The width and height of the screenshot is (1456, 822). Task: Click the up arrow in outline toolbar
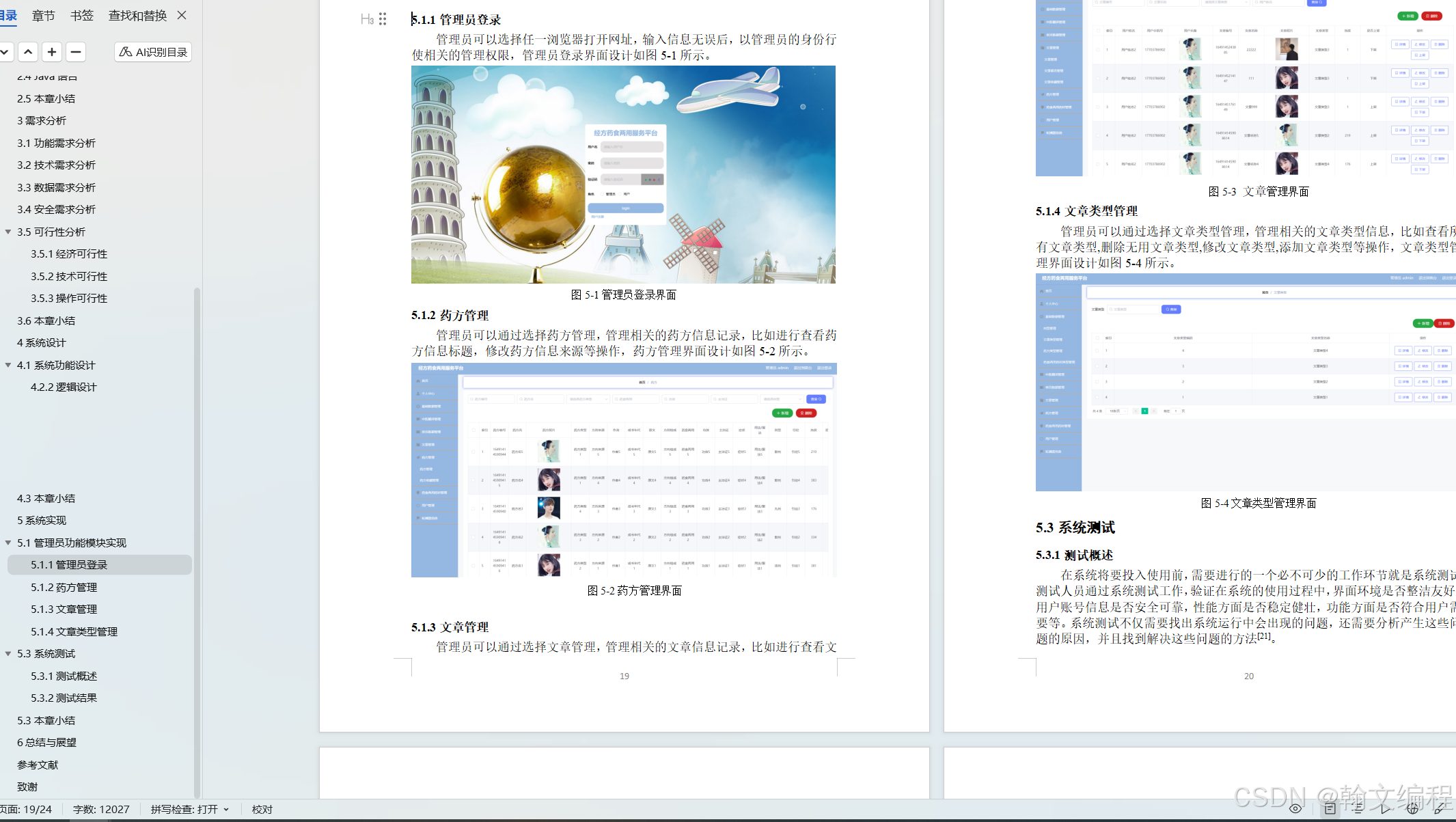[x=28, y=52]
